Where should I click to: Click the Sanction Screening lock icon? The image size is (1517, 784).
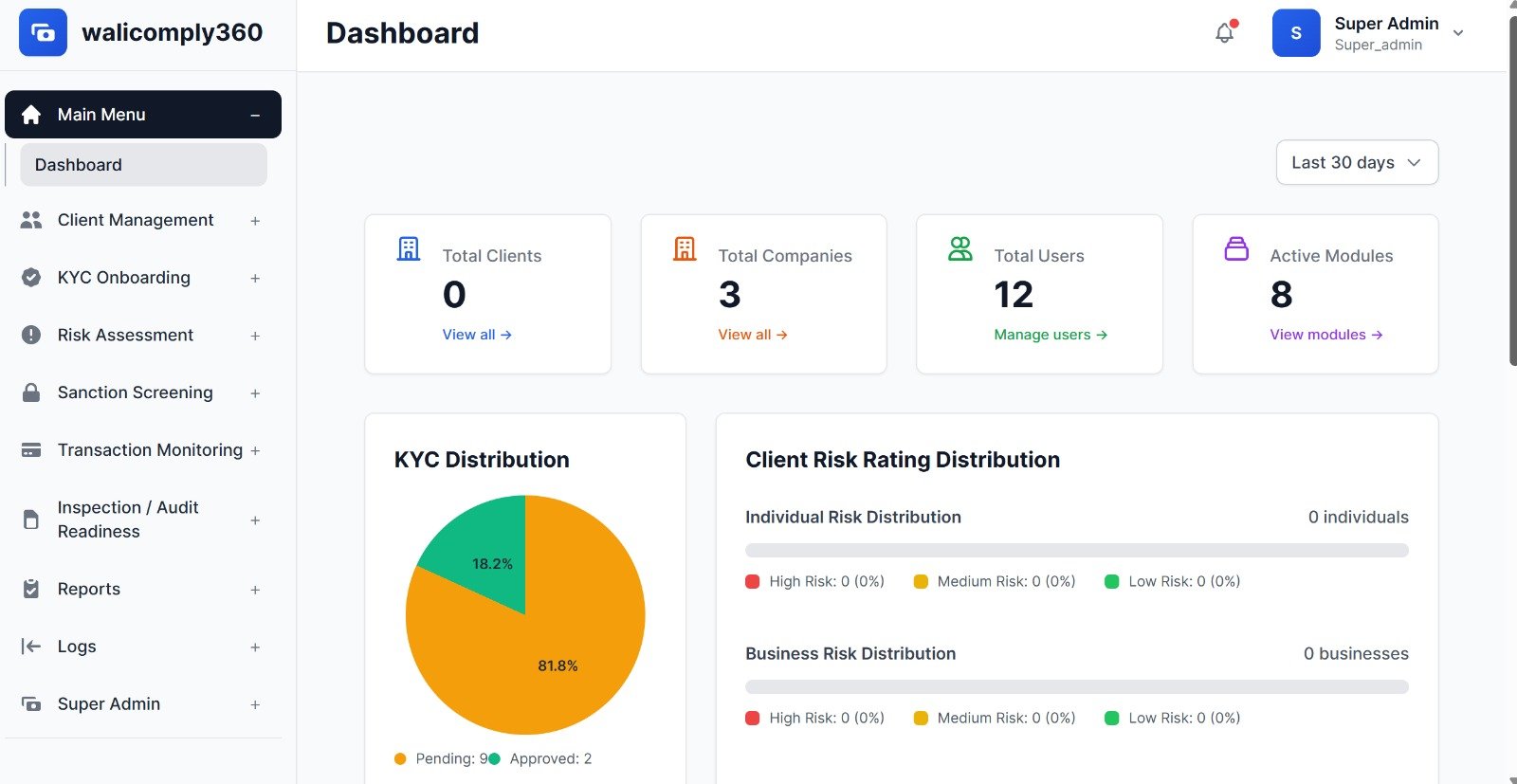pos(31,392)
